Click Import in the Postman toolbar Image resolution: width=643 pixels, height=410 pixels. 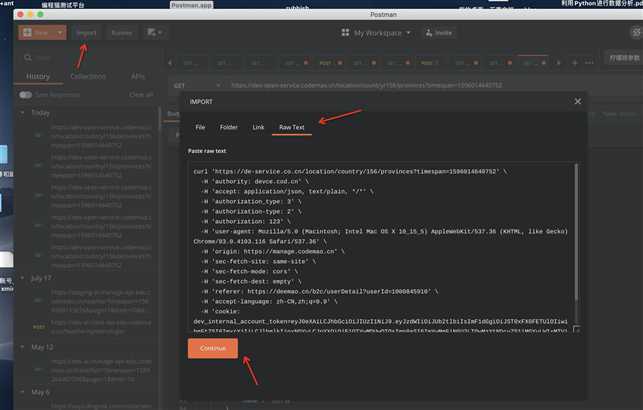(86, 33)
